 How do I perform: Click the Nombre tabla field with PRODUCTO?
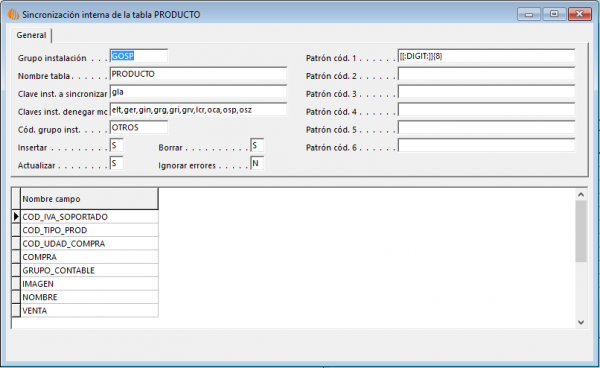point(198,74)
